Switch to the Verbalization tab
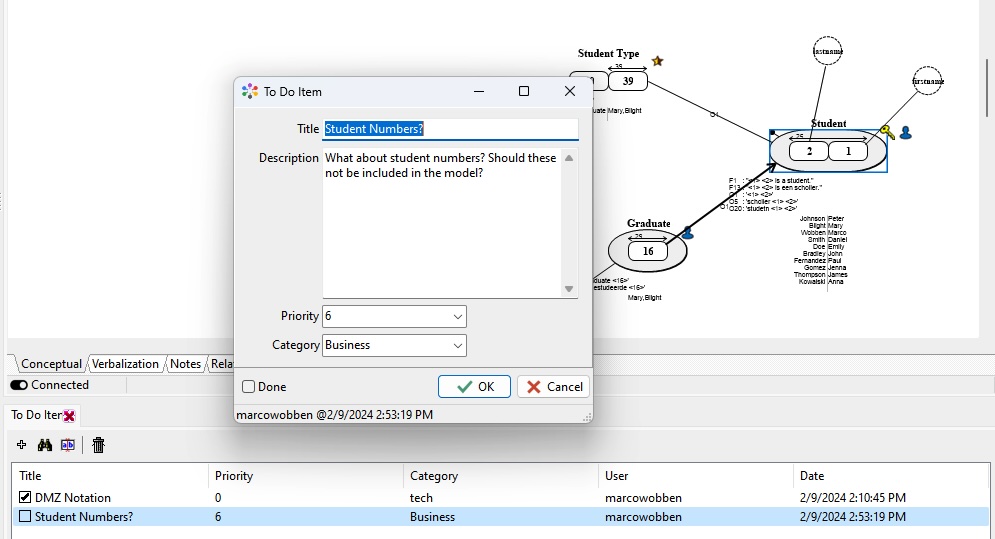The image size is (995, 539). coord(126,364)
